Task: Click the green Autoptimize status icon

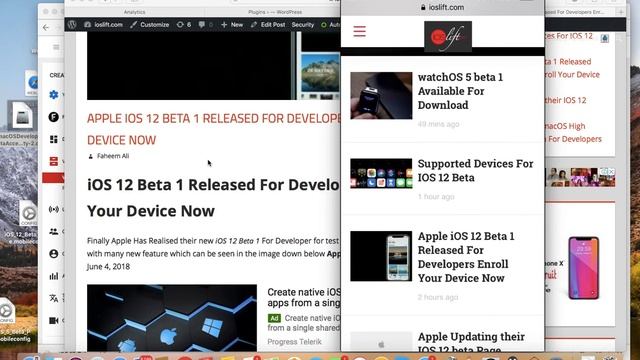Action: tap(324, 25)
